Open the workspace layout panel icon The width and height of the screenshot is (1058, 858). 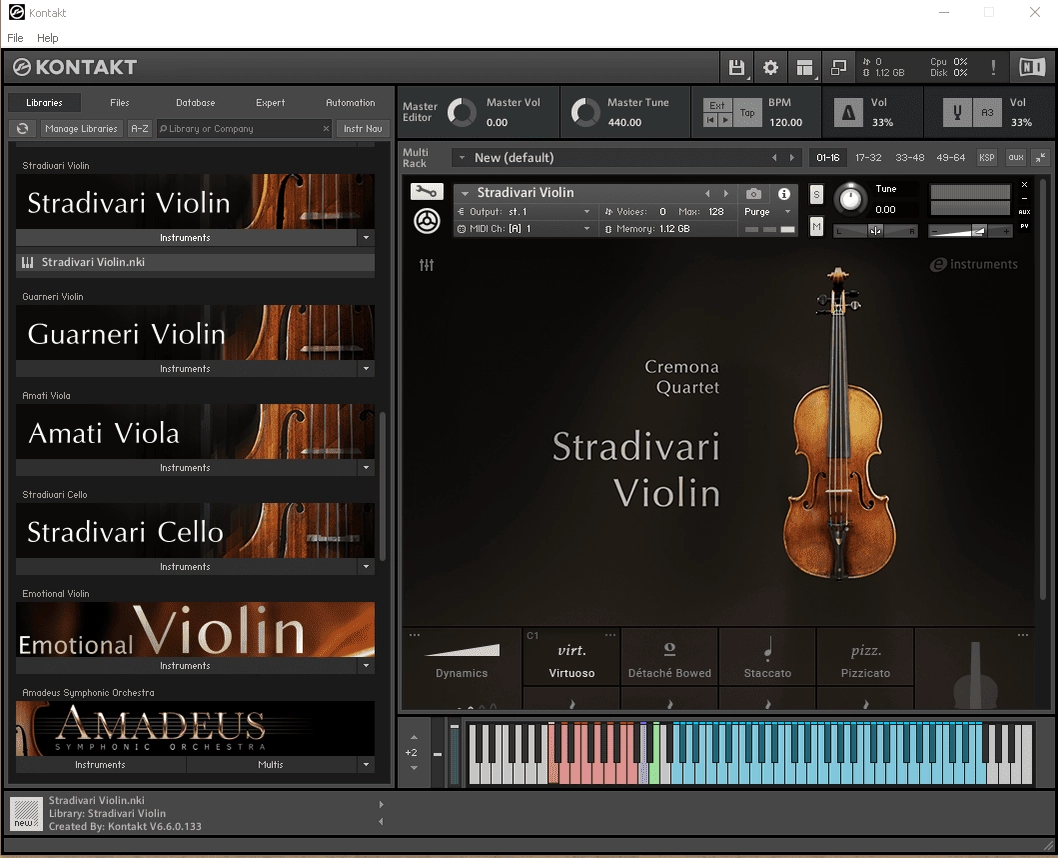[x=804, y=67]
